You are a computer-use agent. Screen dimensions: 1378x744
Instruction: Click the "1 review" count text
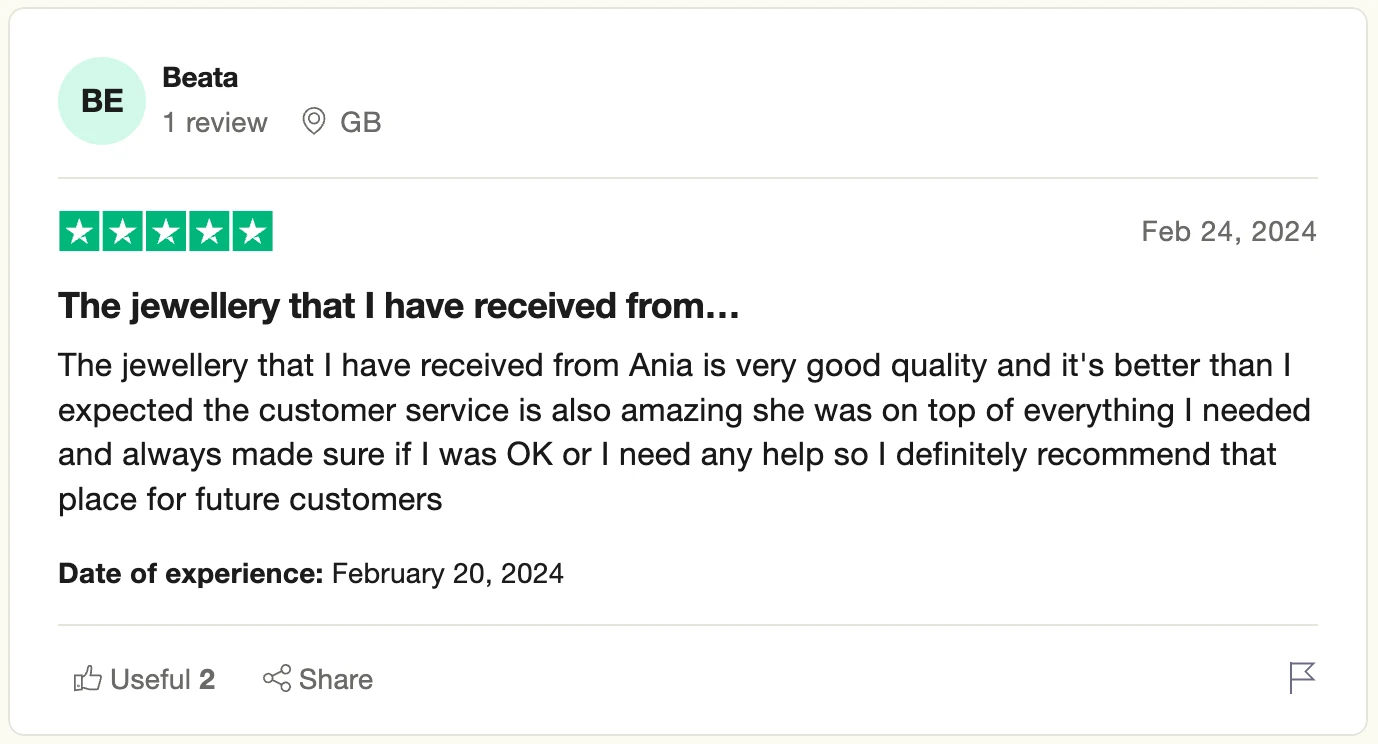[x=215, y=122]
